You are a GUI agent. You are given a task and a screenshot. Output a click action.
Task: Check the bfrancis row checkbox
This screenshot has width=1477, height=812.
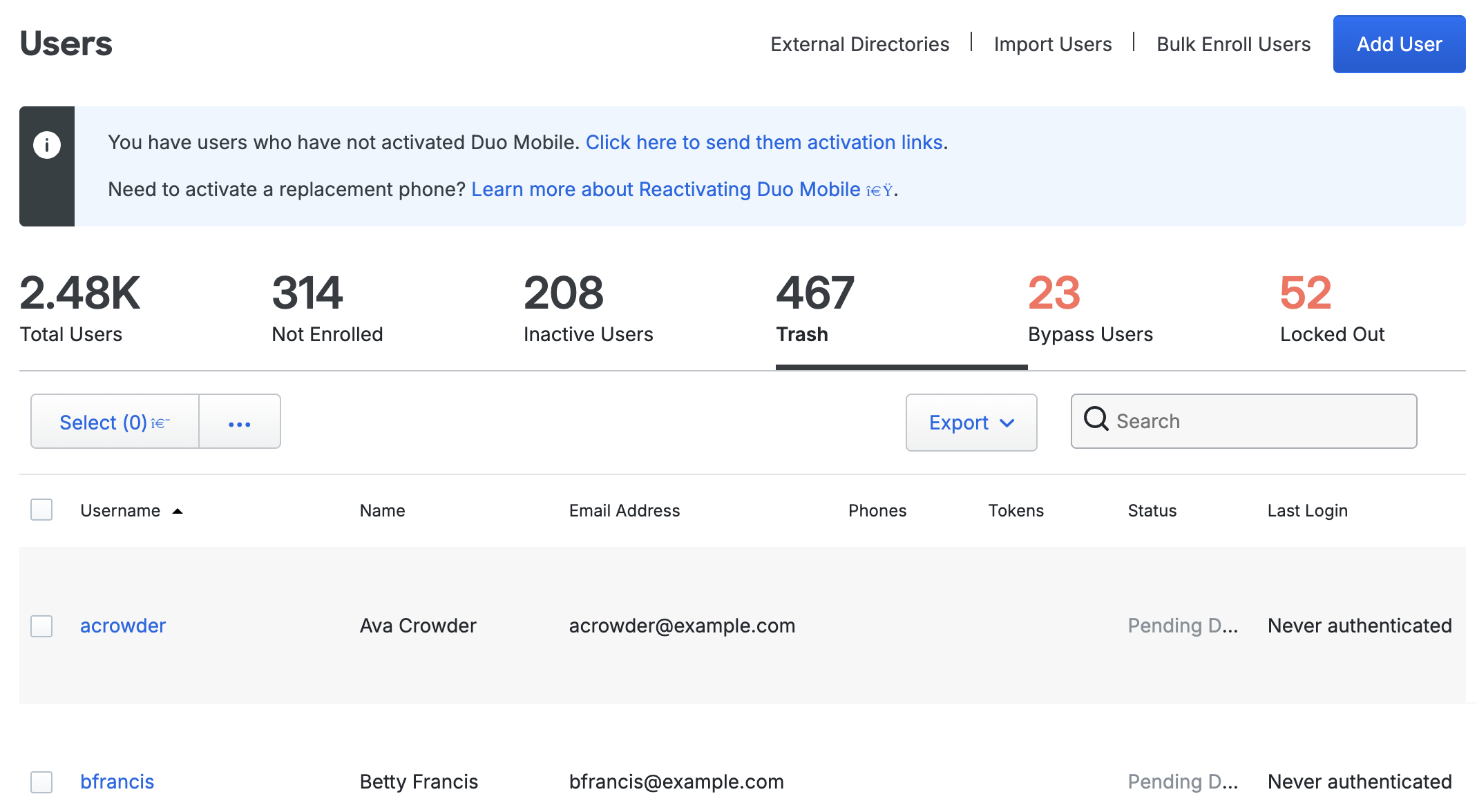point(41,782)
